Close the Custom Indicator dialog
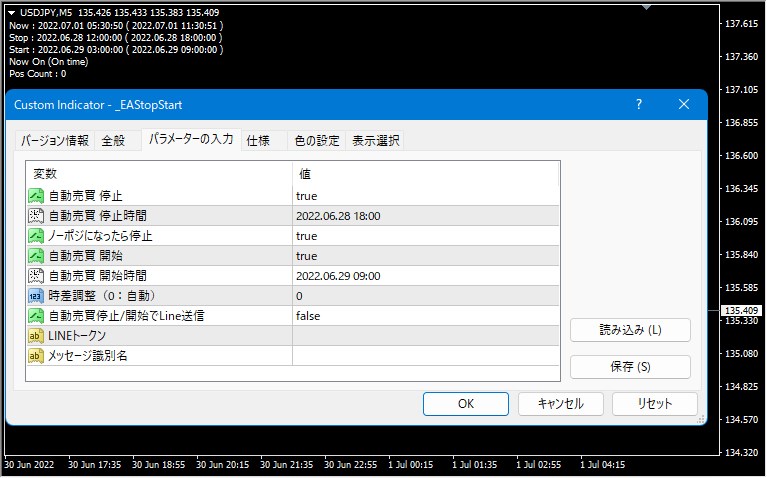 click(x=684, y=104)
